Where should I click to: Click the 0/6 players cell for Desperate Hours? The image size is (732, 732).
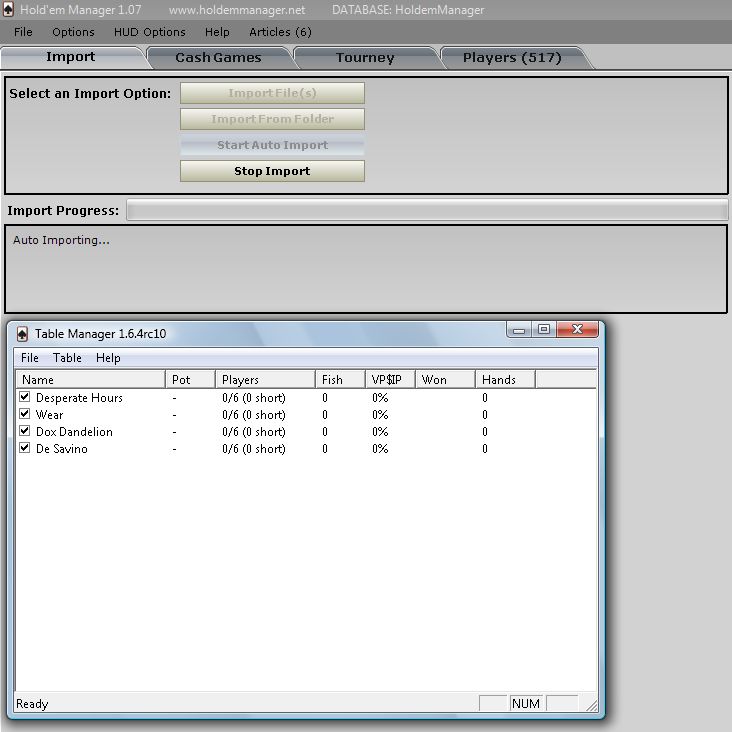point(254,398)
